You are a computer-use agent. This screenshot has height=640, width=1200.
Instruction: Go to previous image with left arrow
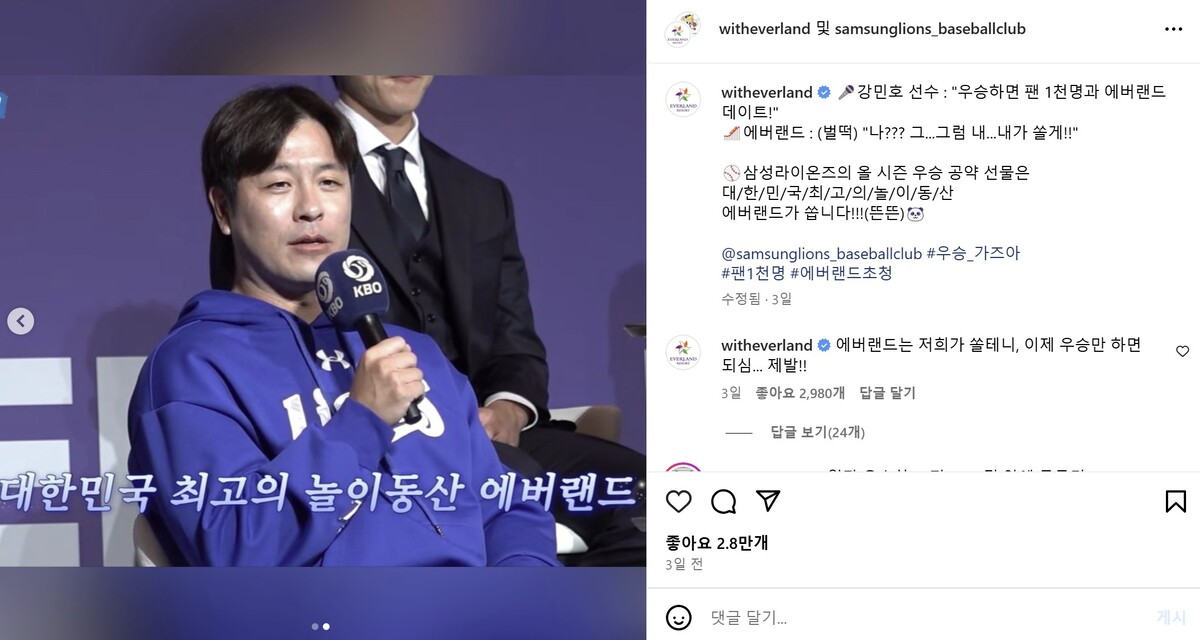[x=21, y=321]
